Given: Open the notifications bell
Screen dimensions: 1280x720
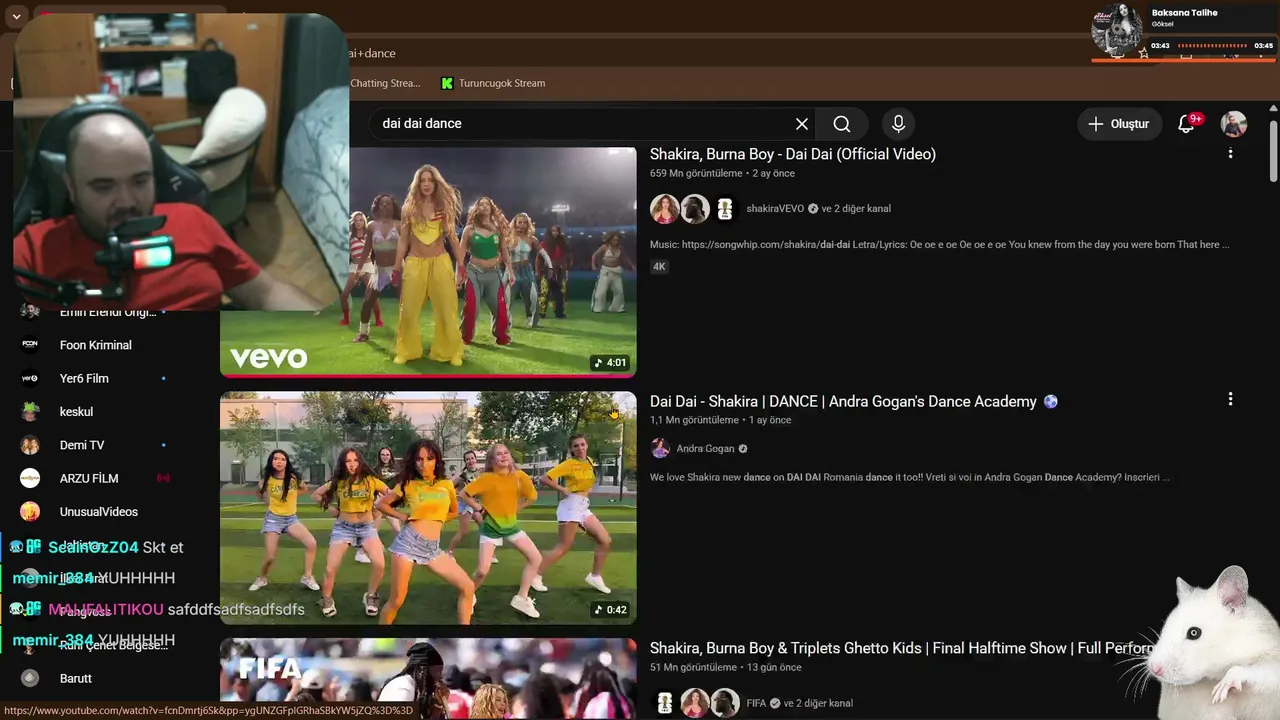Looking at the screenshot, I should click(1187, 124).
